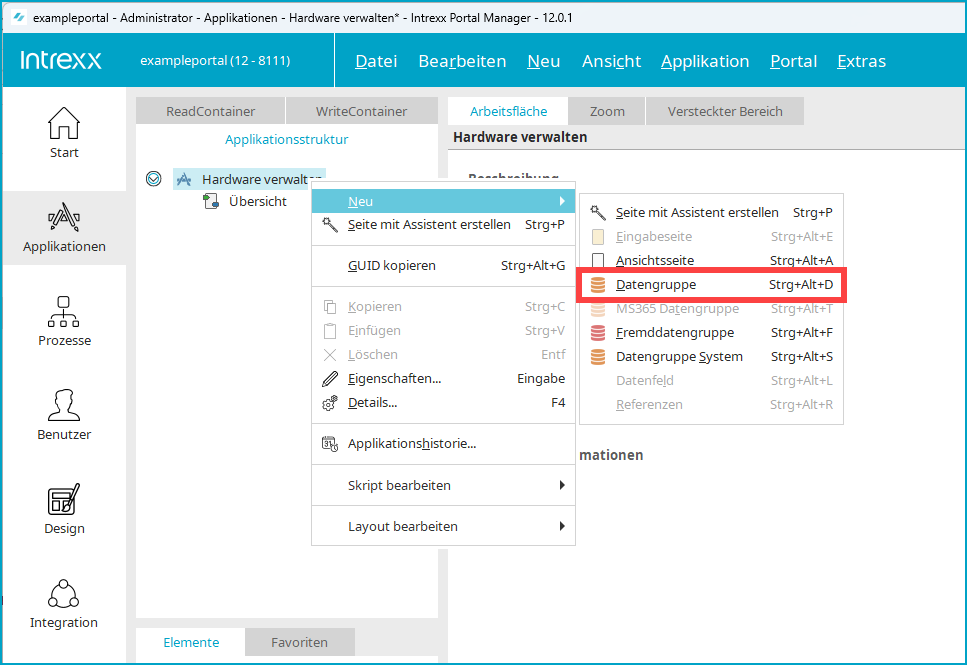Expand the Neu submenu arrow
Image resolution: width=967 pixels, height=665 pixels.
point(562,201)
